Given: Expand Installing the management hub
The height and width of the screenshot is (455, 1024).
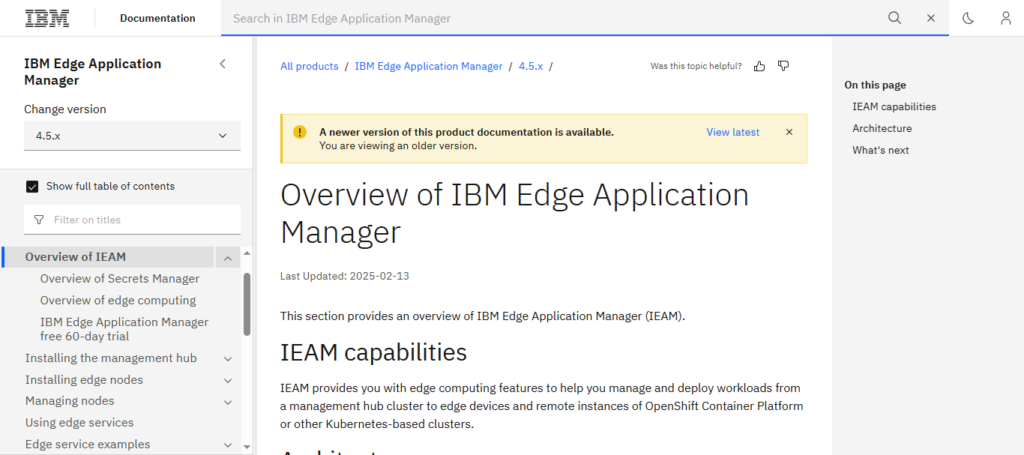Looking at the screenshot, I should [x=227, y=359].
